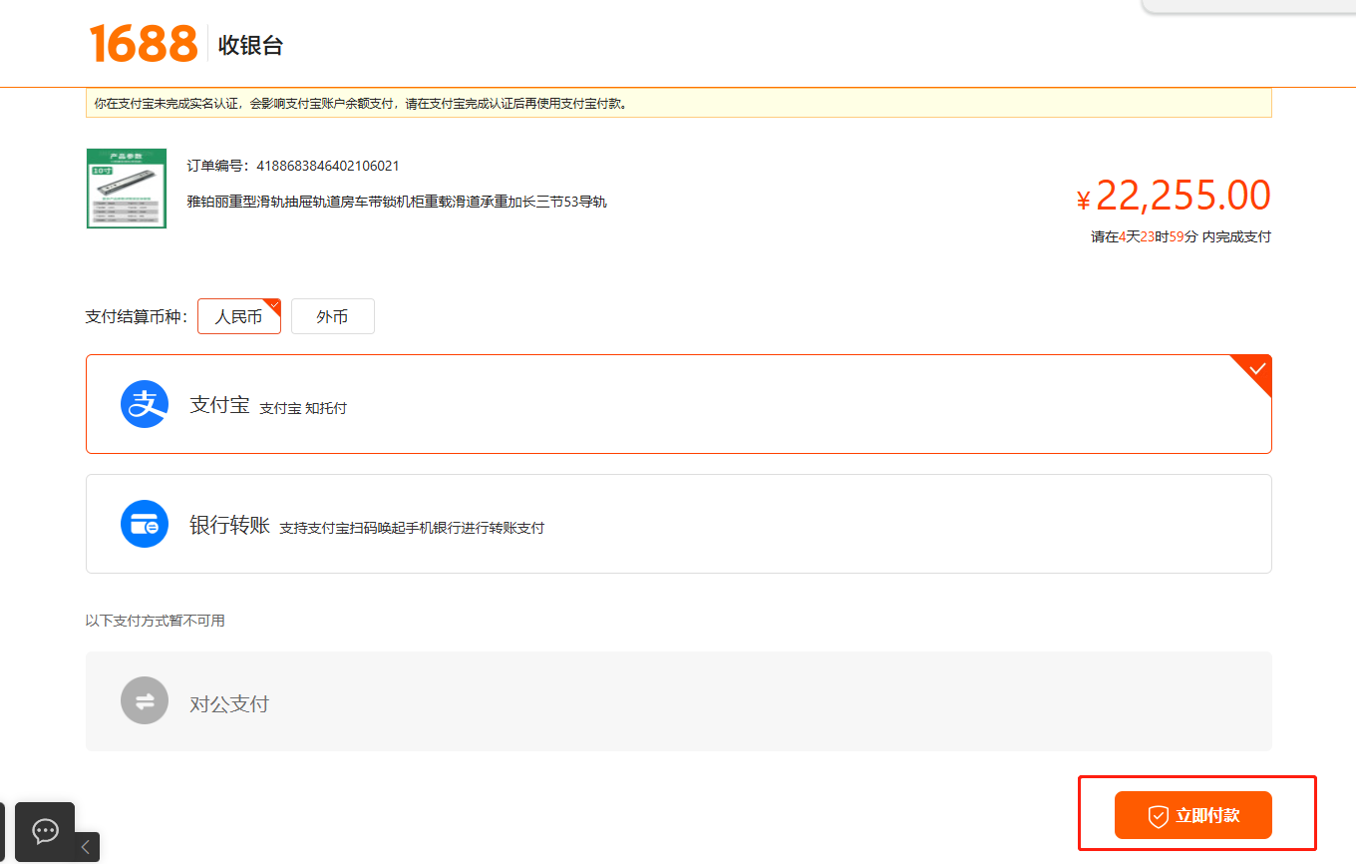This screenshot has height=864, width=1356.
Task: Click the checkmark badge on 人民币 option
Action: pos(271,303)
